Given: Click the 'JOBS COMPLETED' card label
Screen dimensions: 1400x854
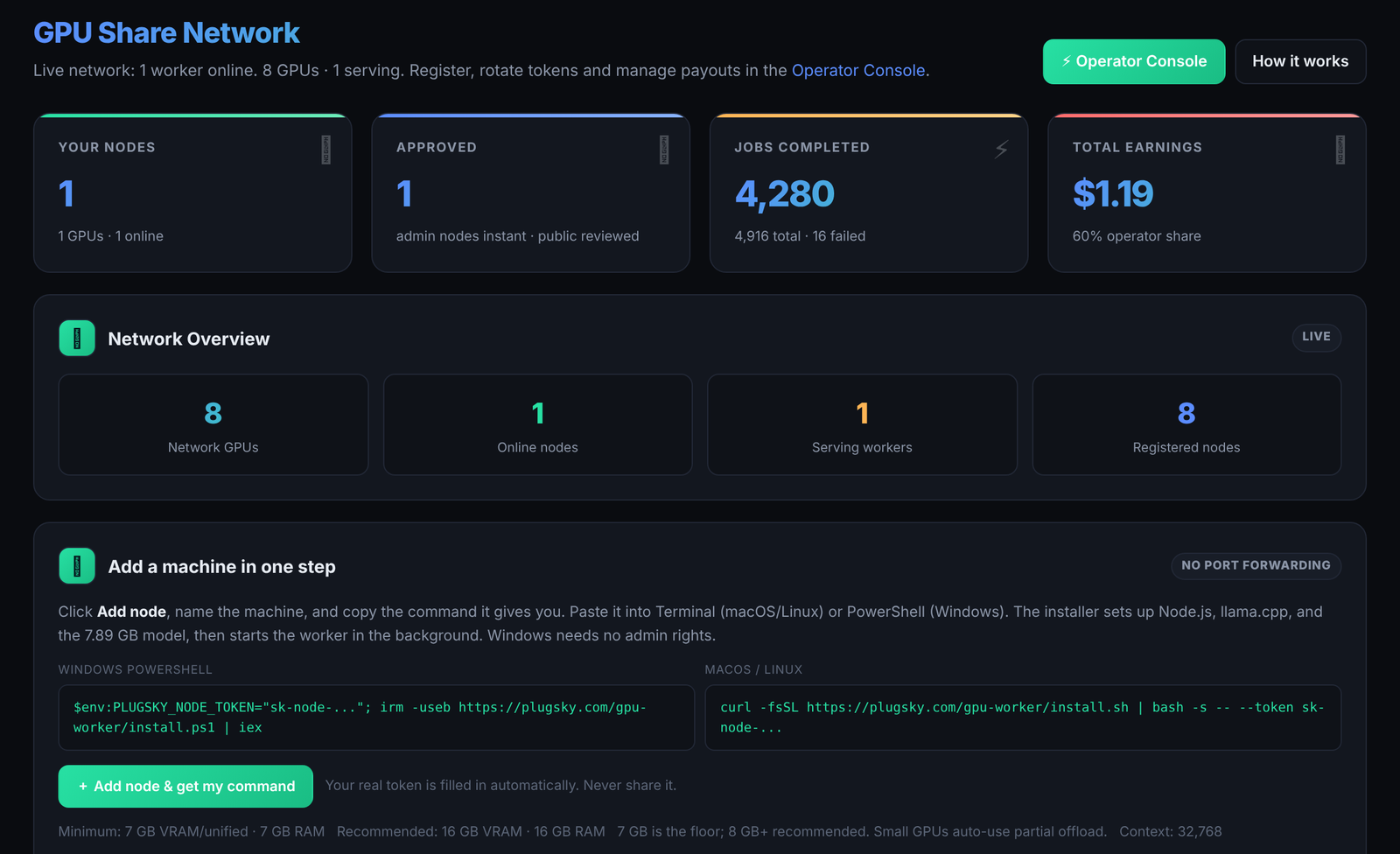Looking at the screenshot, I should (802, 147).
